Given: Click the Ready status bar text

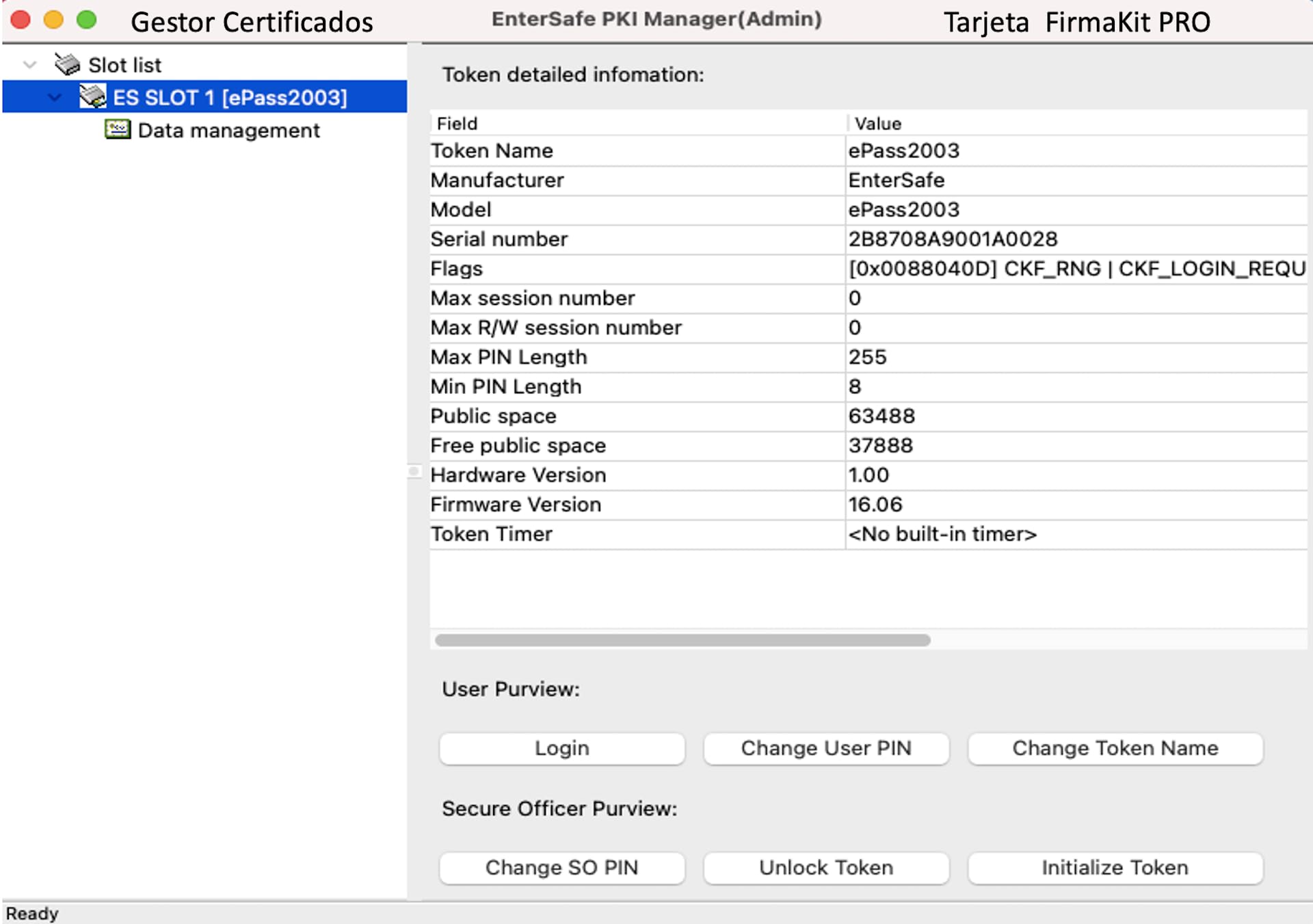Looking at the screenshot, I should pyautogui.click(x=32, y=913).
